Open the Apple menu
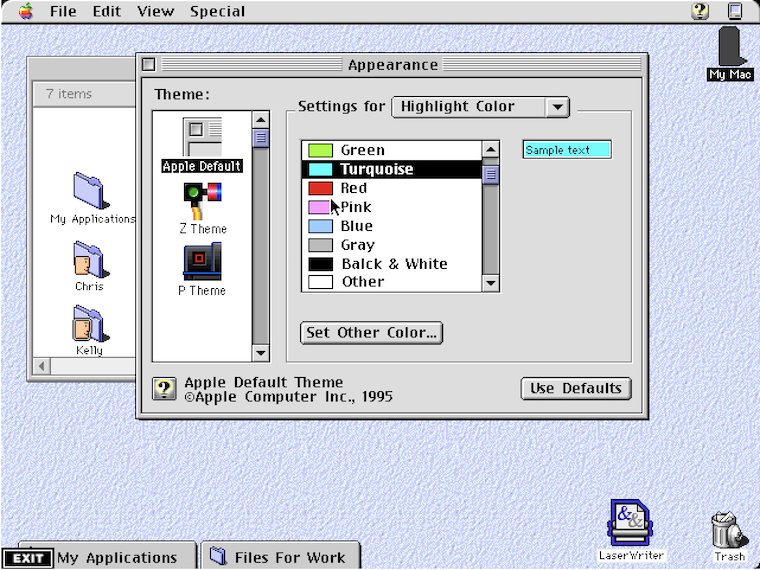 (26, 11)
